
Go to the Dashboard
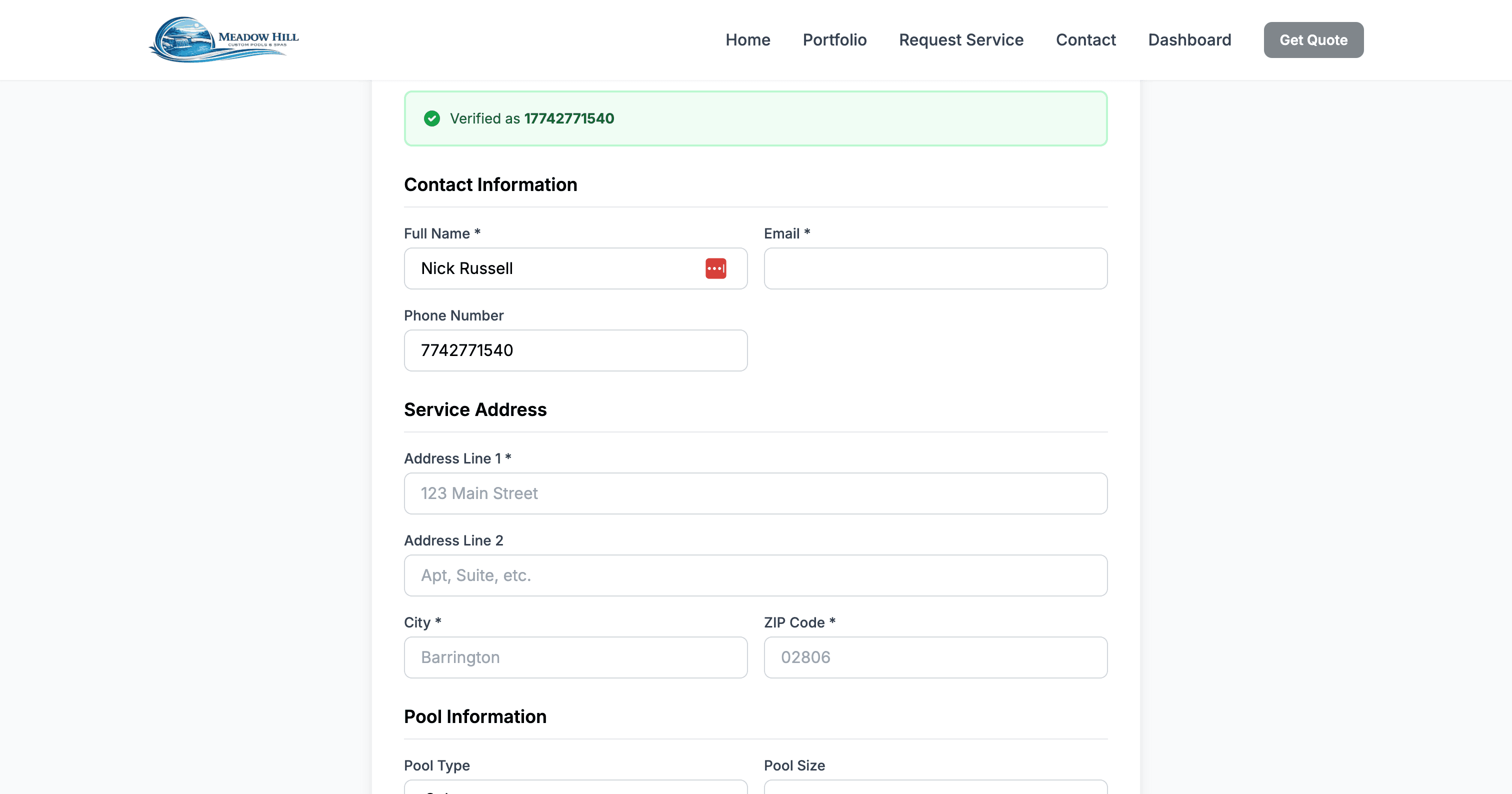1190,39
